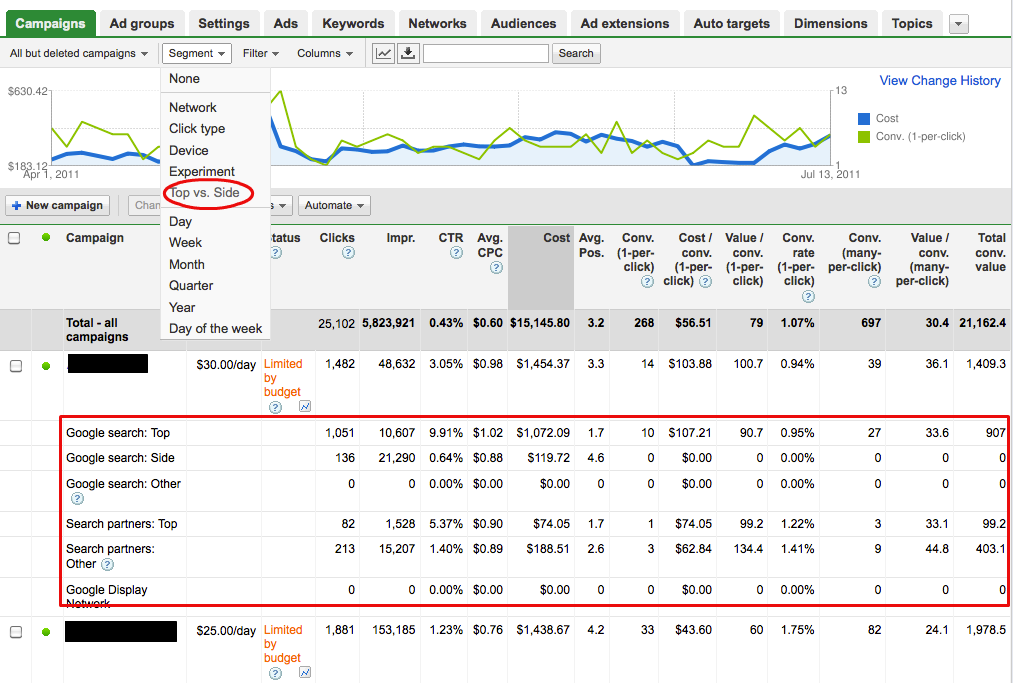
Task: Select Top vs. Side segment
Action: click(205, 193)
